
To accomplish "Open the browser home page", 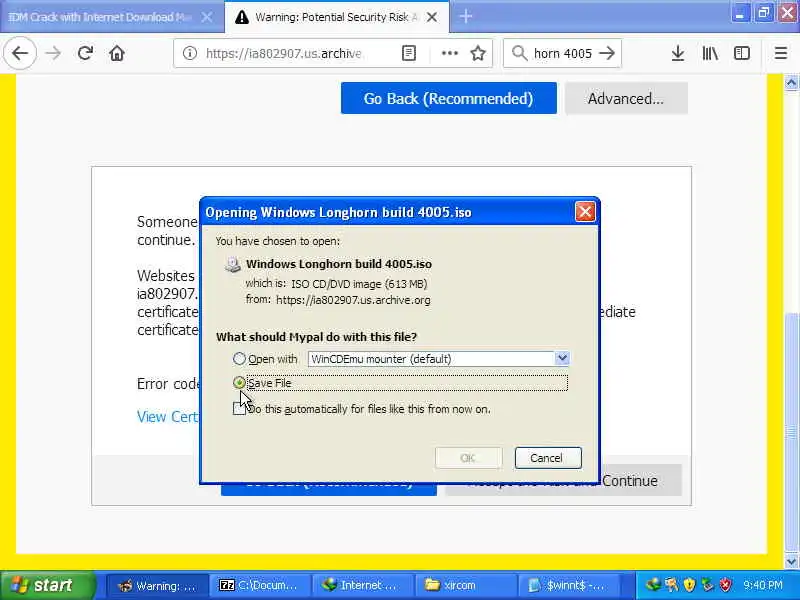I will tap(117, 53).
